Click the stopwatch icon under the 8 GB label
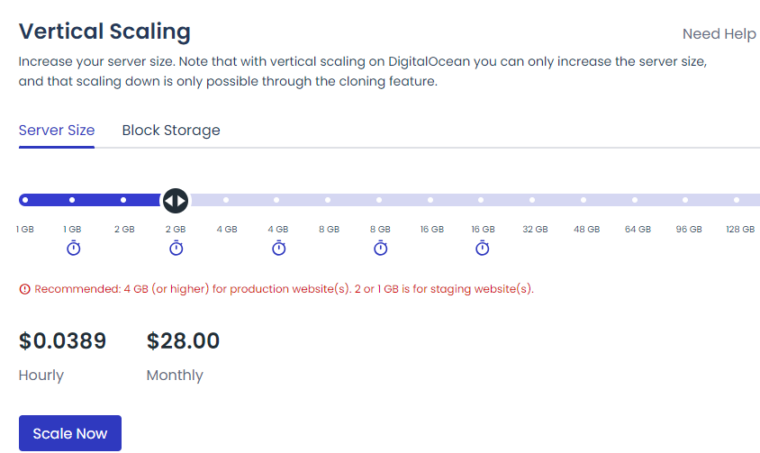 (x=380, y=248)
